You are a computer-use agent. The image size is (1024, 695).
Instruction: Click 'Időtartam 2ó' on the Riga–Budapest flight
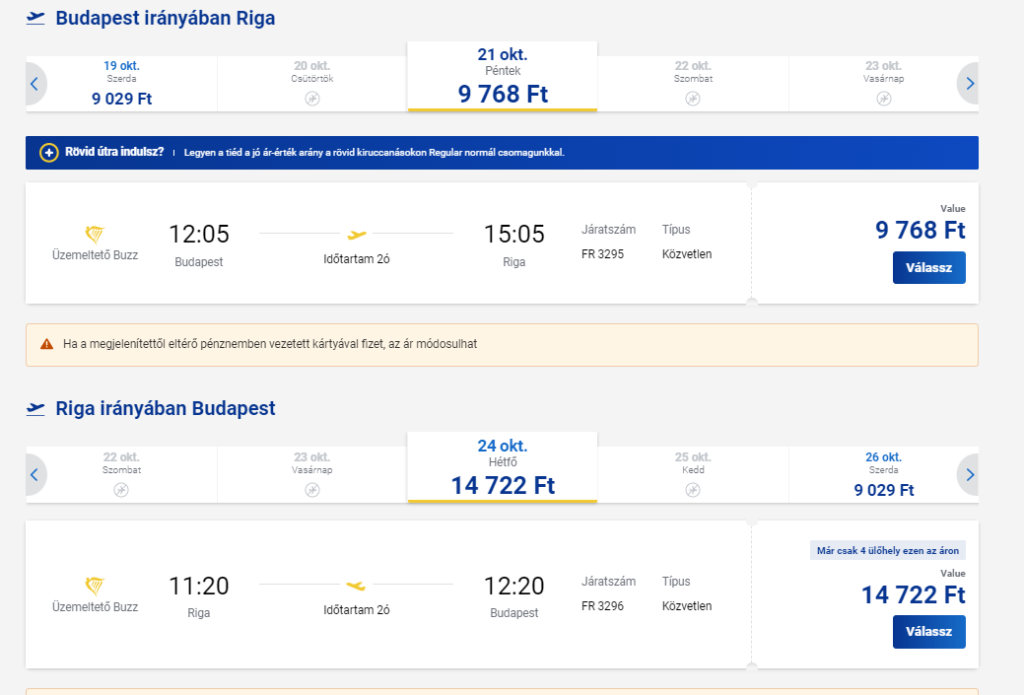tap(357, 610)
